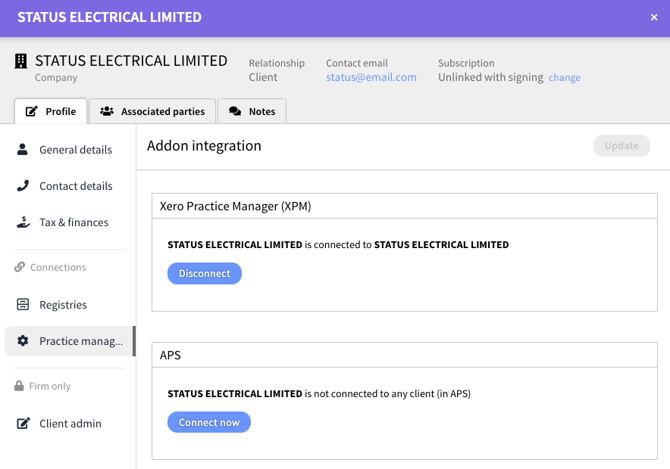Click the link icon beside Connections
Screen dimensions: 670x469
20,267
